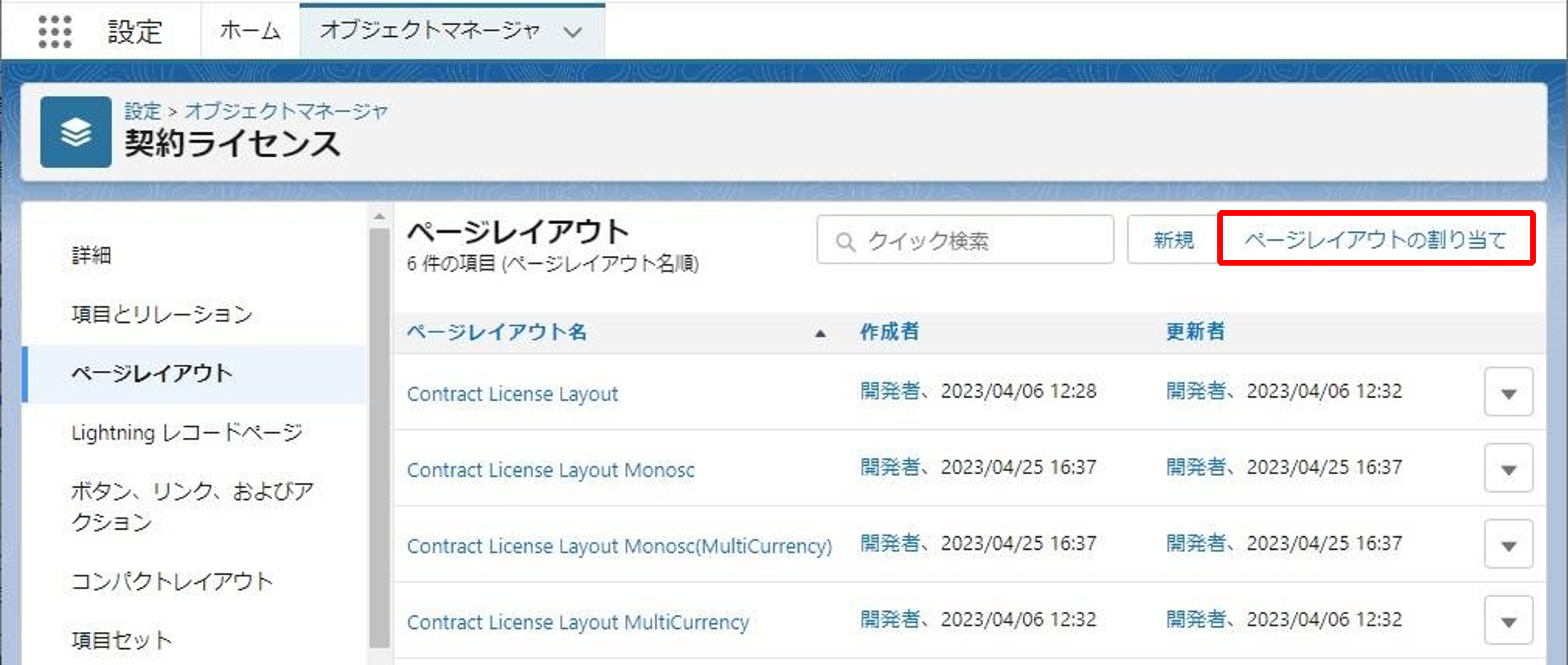This screenshot has width=1568, height=665.
Task: Select 項目とリレーション in the sidebar
Action: pos(162,314)
